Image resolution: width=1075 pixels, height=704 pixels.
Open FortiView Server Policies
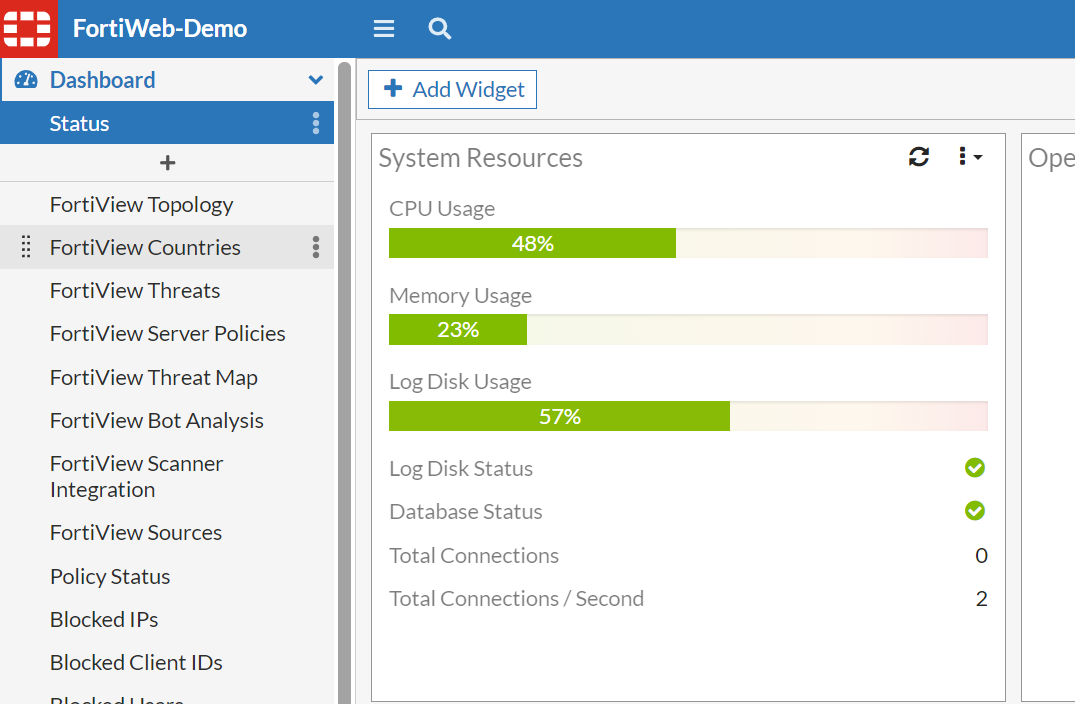(x=168, y=333)
